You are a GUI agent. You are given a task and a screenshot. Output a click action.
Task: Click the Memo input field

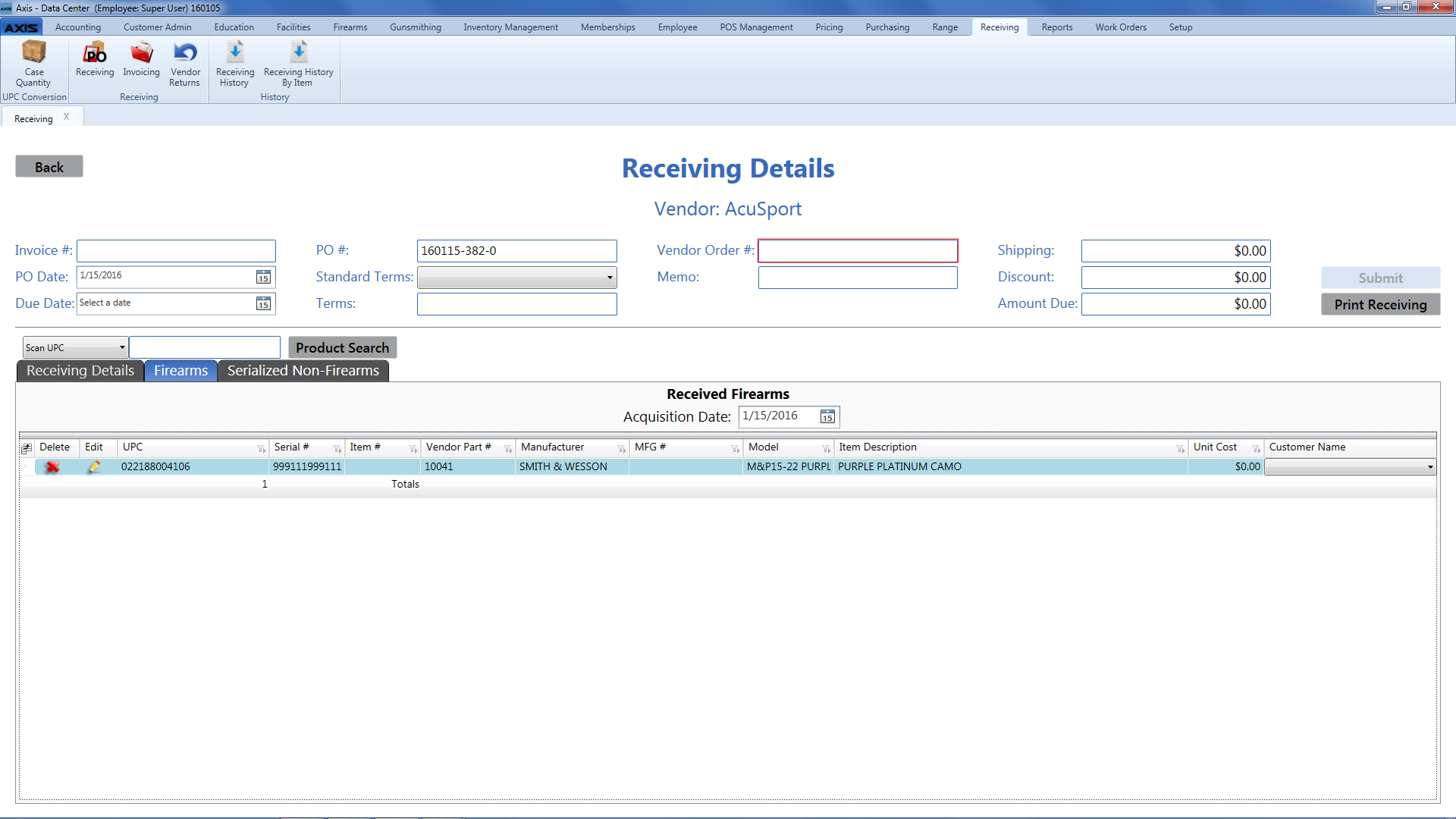858,278
